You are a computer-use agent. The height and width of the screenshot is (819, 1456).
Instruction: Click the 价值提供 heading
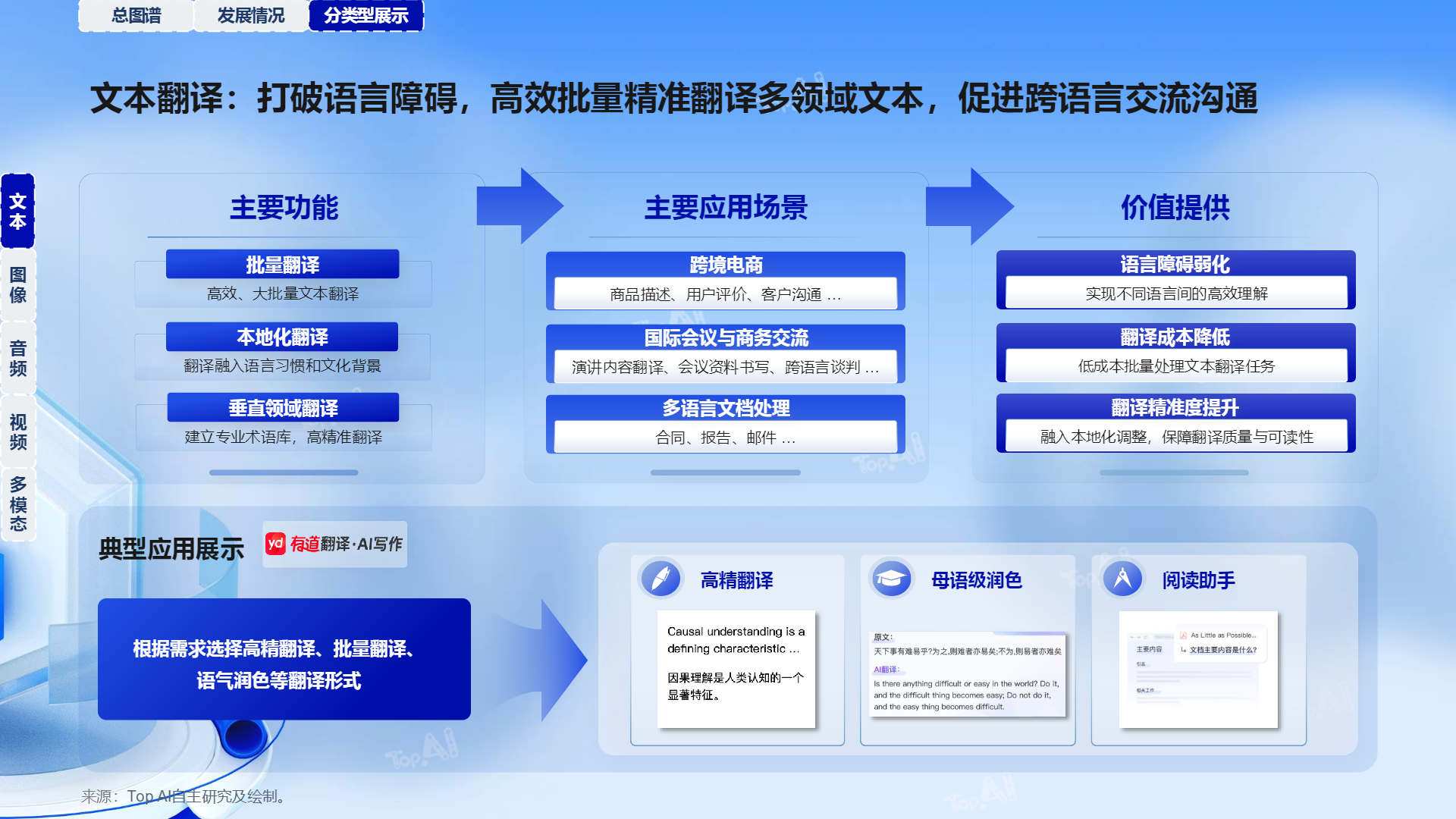[x=1175, y=207]
